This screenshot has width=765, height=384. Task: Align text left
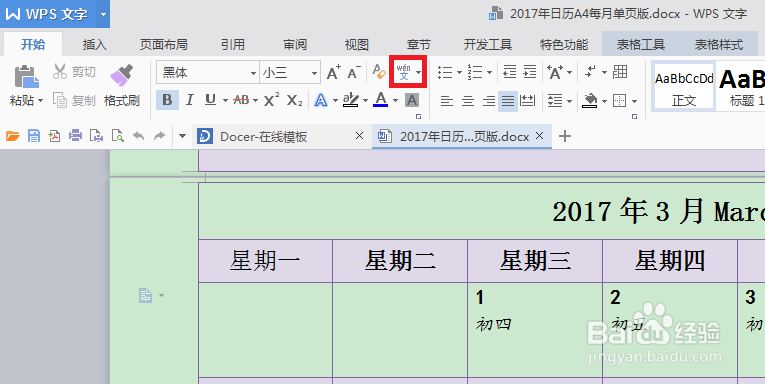point(446,101)
